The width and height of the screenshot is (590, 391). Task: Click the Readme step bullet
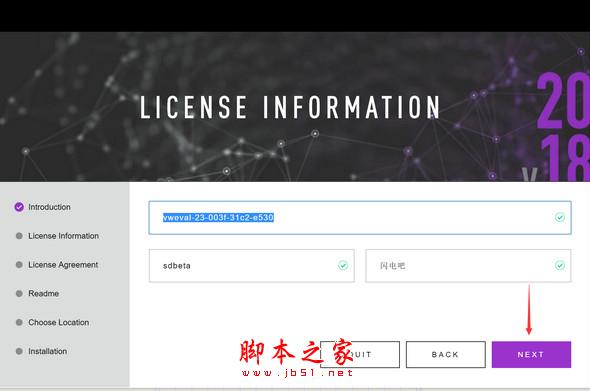click(19, 294)
